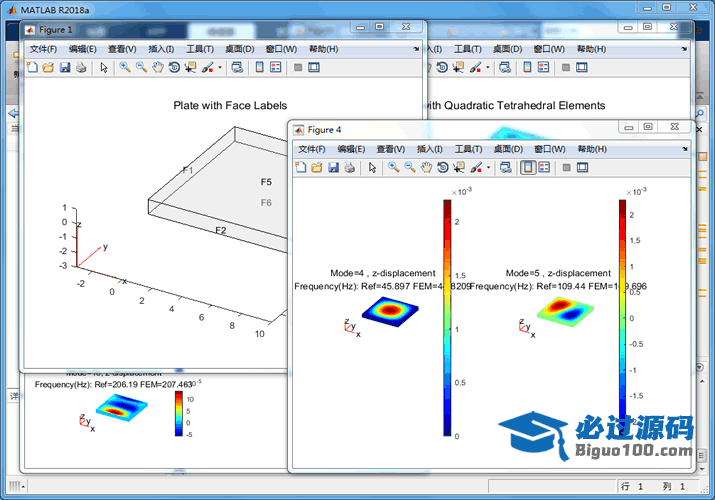The height and width of the screenshot is (500, 715).
Task: Click dock arrow at Figure 1 menu bar end
Action: (x=415, y=48)
